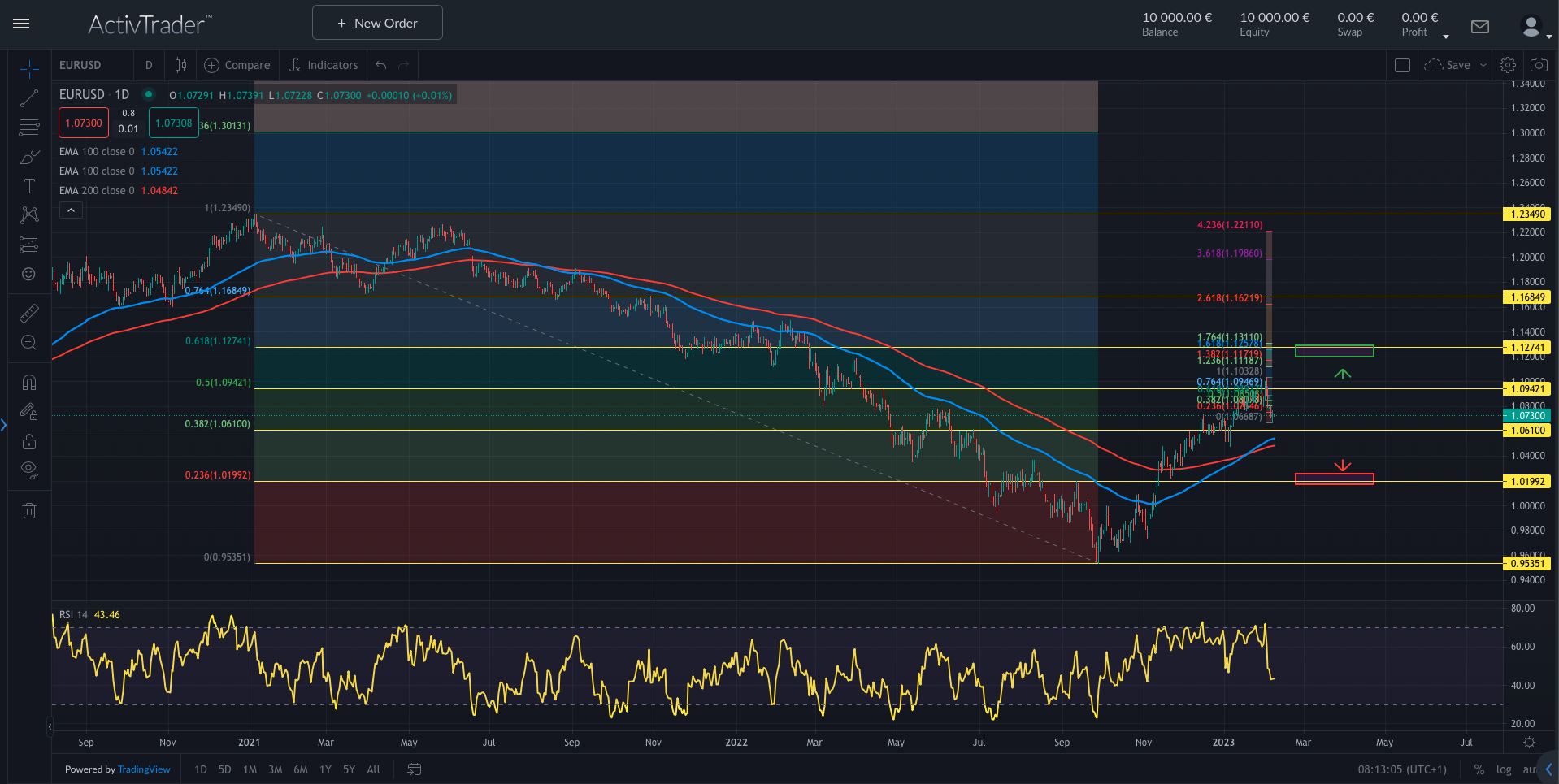
Task: Select the measure ruler tool
Action: [x=29, y=312]
